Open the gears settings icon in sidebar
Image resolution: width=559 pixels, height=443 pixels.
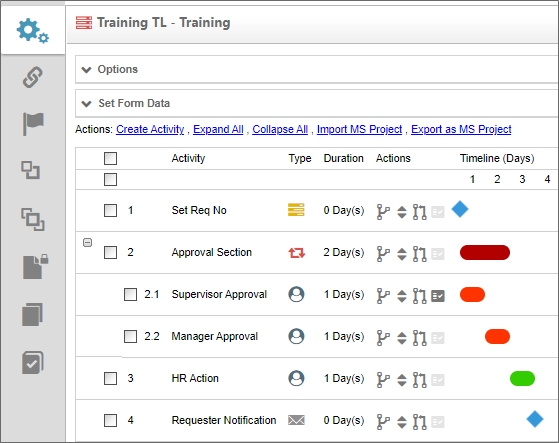coord(33,31)
